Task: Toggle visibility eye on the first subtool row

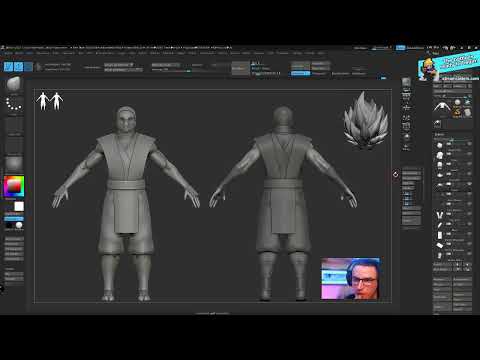Action: coord(469,144)
